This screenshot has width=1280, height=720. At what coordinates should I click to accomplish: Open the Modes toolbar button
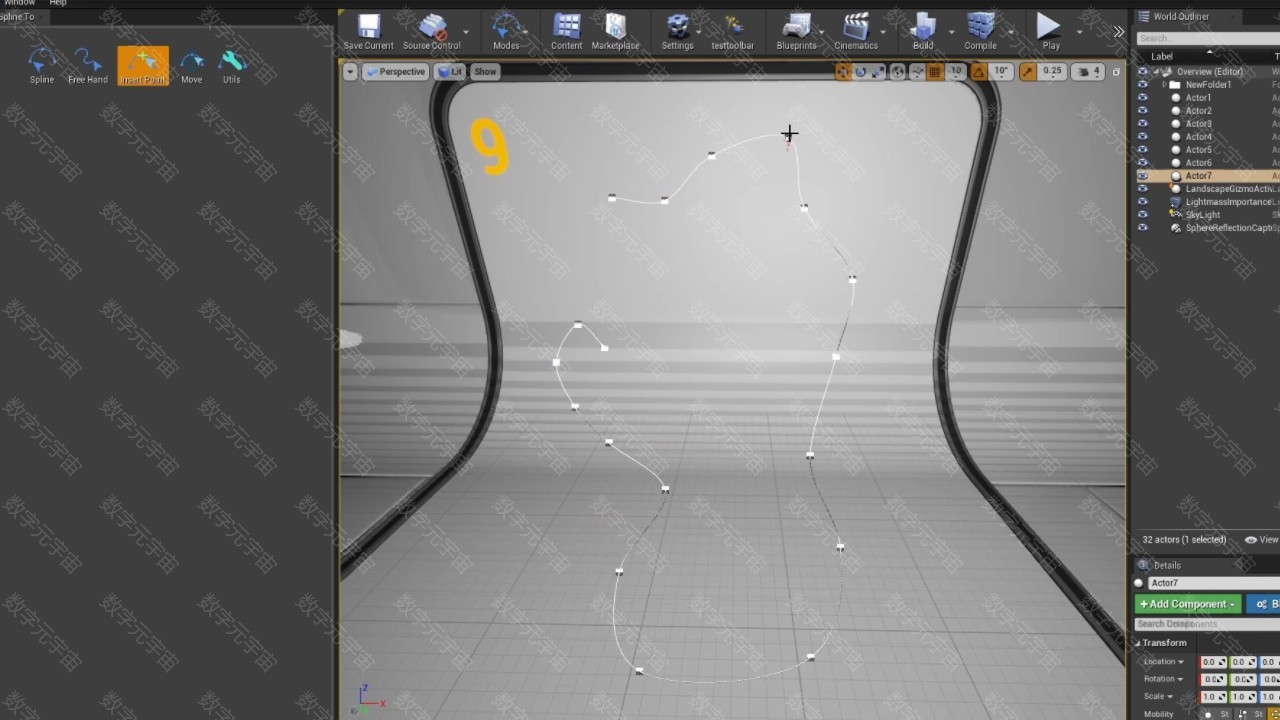coord(506,32)
